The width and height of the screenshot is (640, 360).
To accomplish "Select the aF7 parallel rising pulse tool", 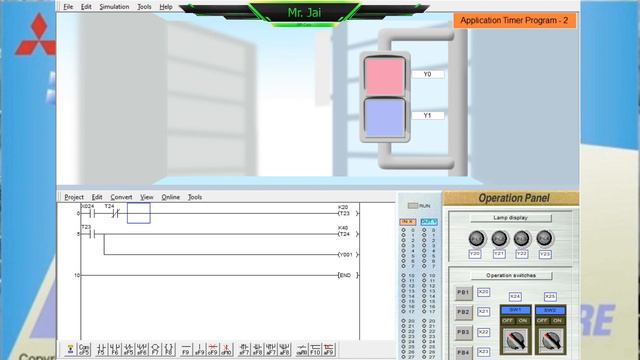I will (271, 349).
